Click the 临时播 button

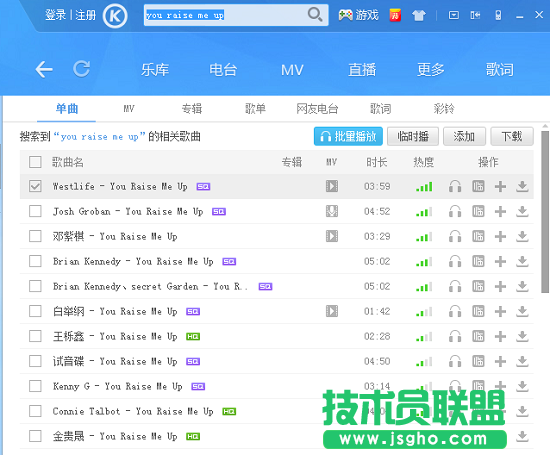click(413, 136)
